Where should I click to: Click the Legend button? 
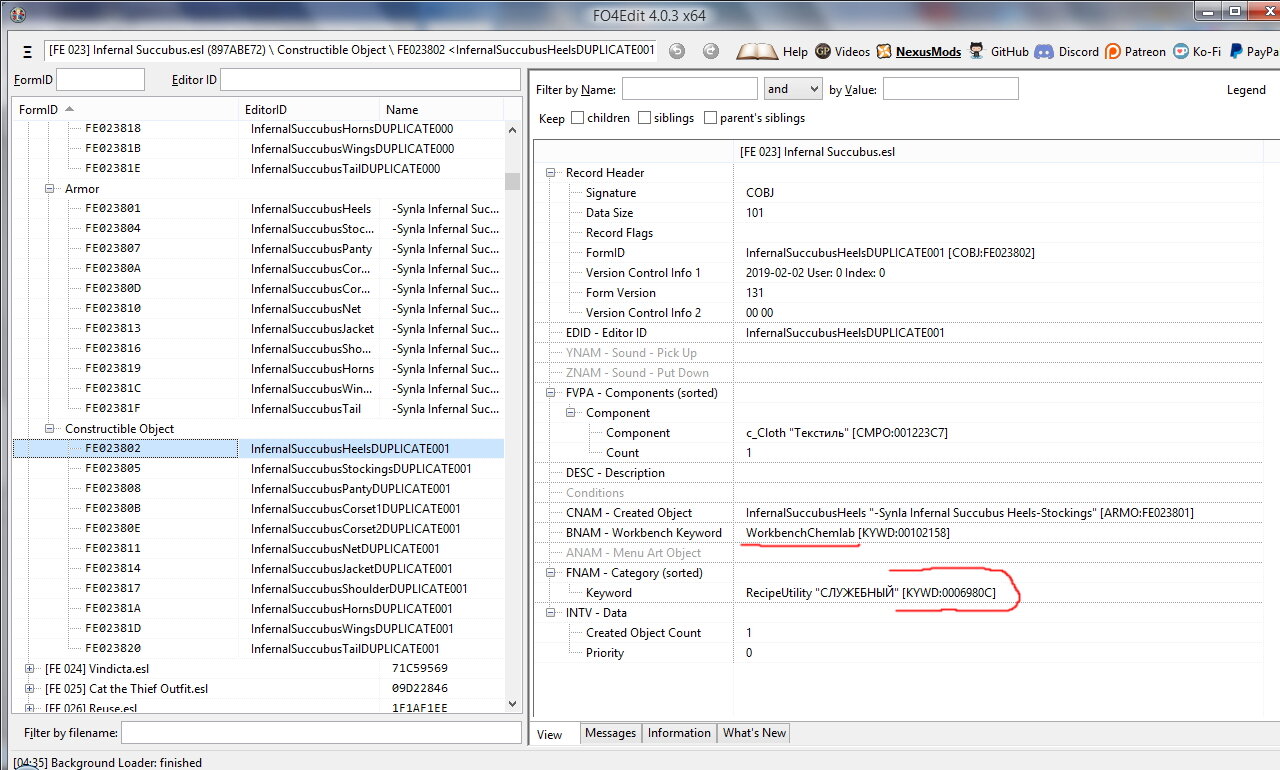[x=1245, y=89]
